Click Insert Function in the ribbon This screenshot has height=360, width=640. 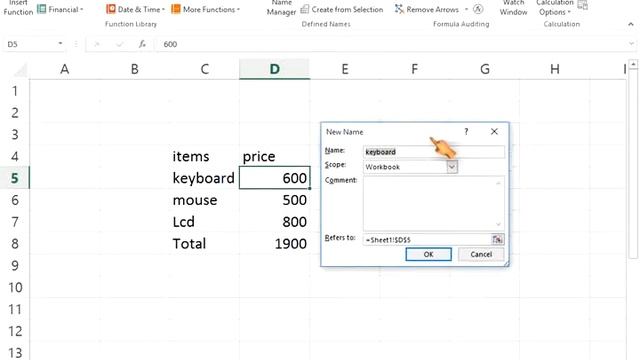tap(18, 8)
